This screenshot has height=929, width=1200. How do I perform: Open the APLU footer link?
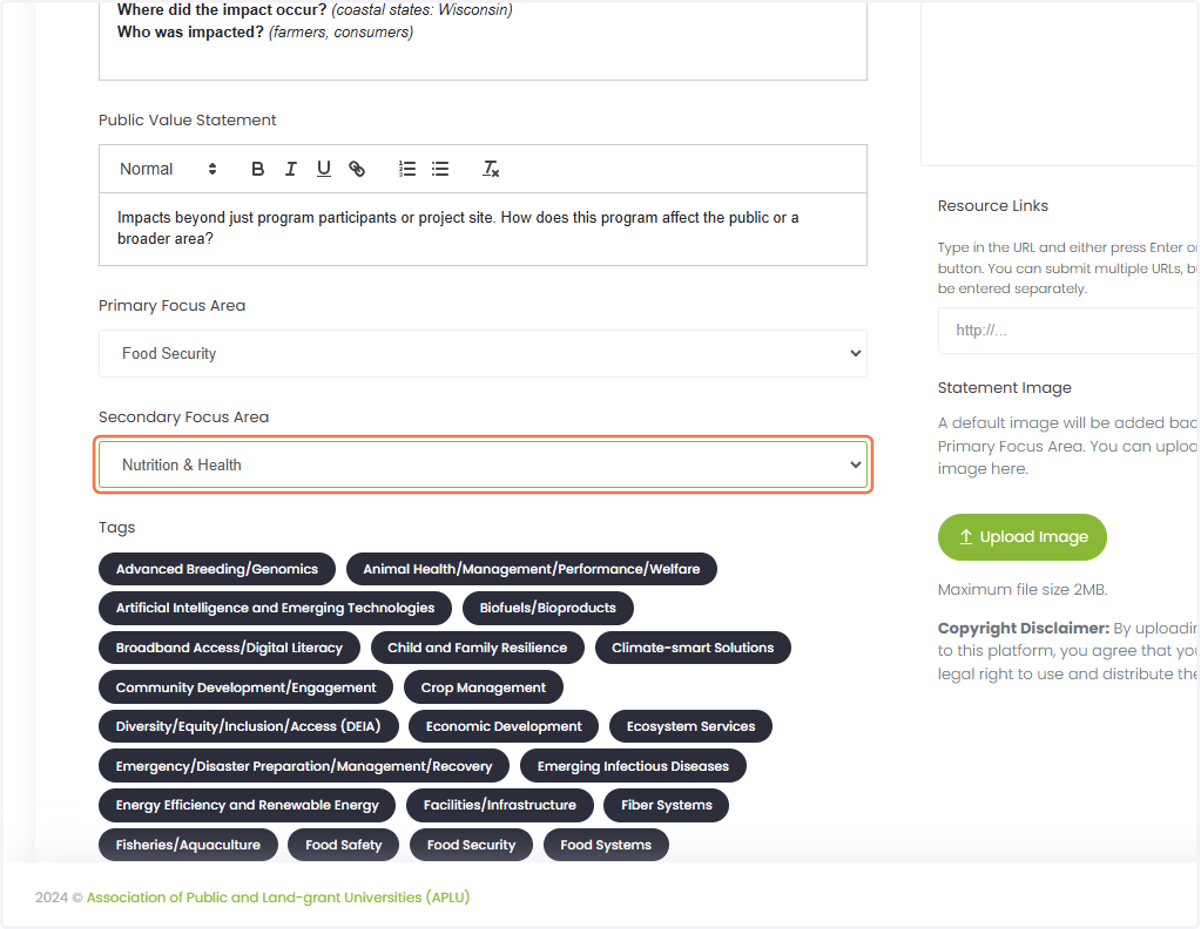pyautogui.click(x=278, y=897)
